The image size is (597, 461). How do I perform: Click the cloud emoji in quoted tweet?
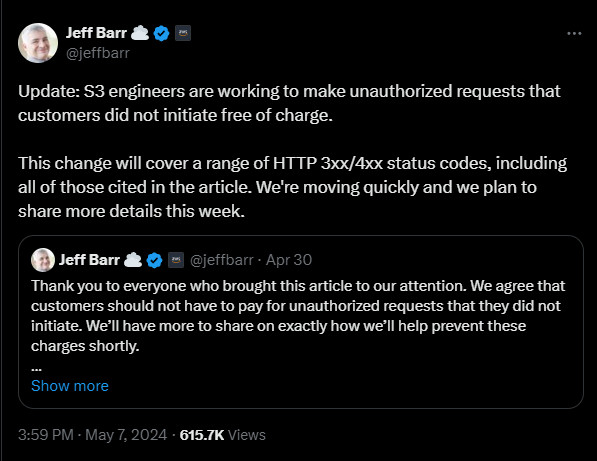pos(133,260)
